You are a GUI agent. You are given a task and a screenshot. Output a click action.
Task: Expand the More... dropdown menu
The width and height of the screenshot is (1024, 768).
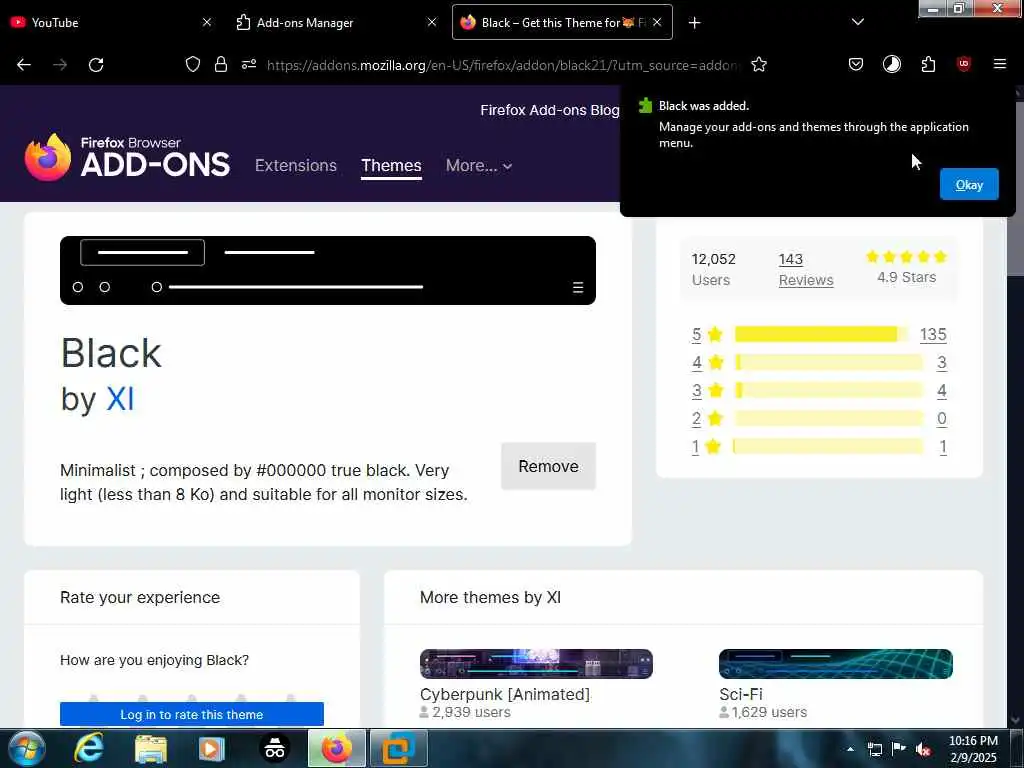(x=479, y=165)
